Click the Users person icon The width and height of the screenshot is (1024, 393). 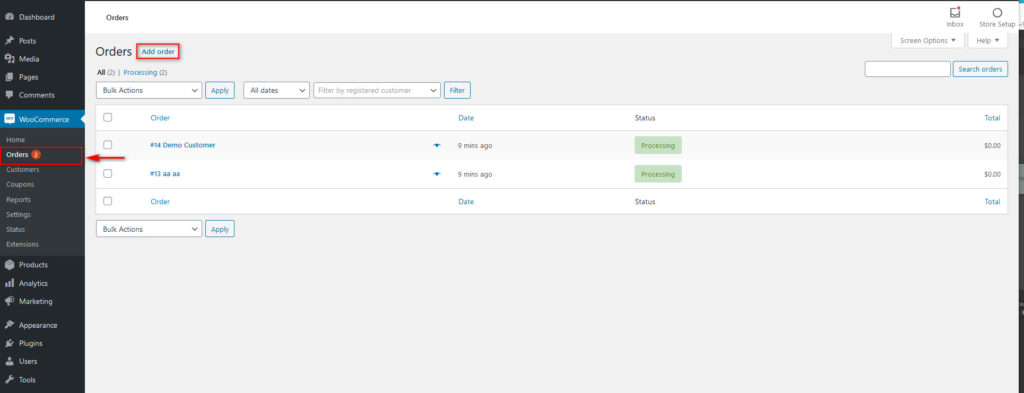tap(9, 361)
